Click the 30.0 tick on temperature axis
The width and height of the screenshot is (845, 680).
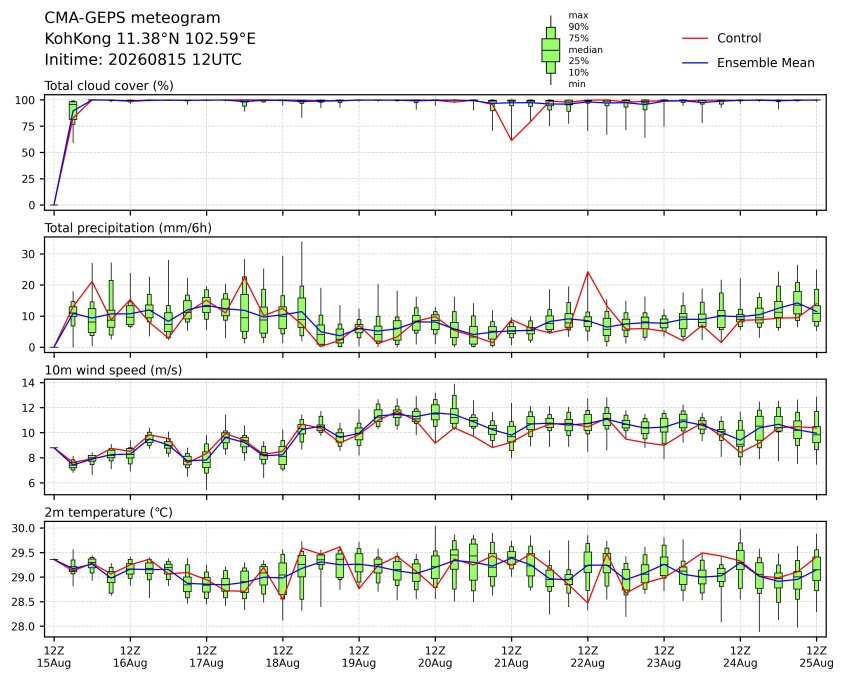pos(24,528)
